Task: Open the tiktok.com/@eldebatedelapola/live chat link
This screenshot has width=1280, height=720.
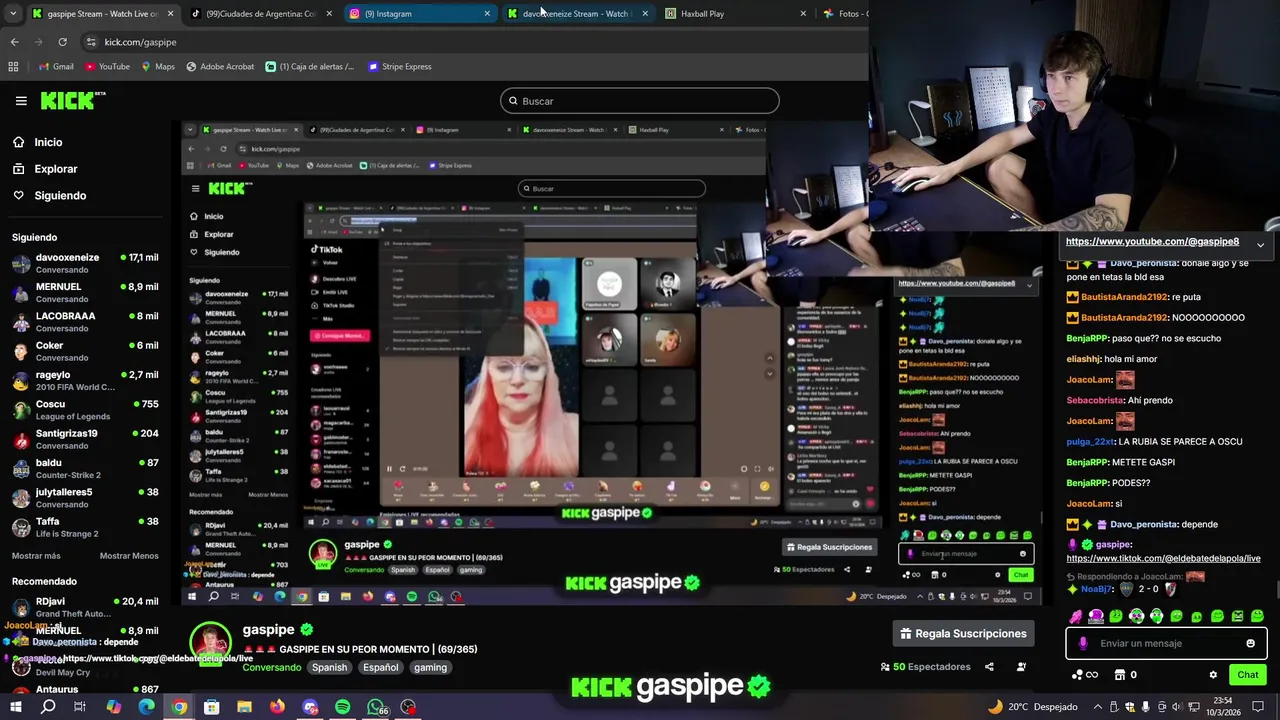Action: 1163,558
